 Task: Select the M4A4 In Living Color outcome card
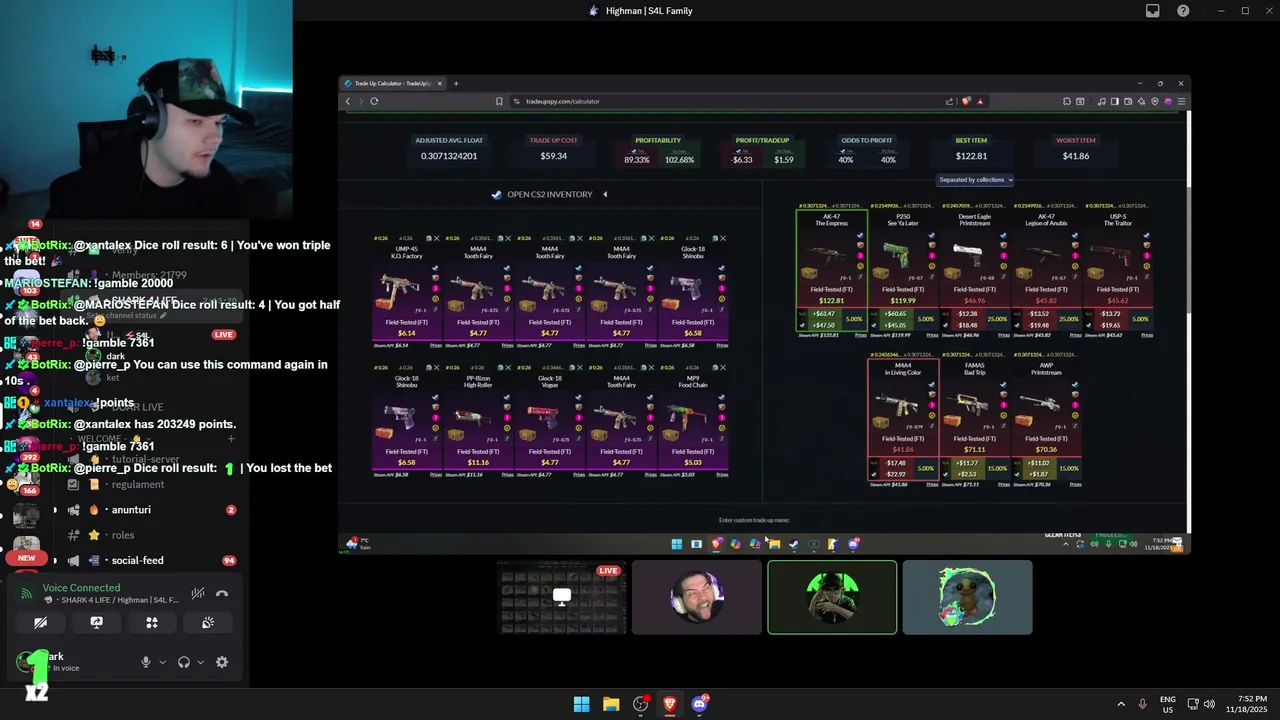click(x=903, y=419)
